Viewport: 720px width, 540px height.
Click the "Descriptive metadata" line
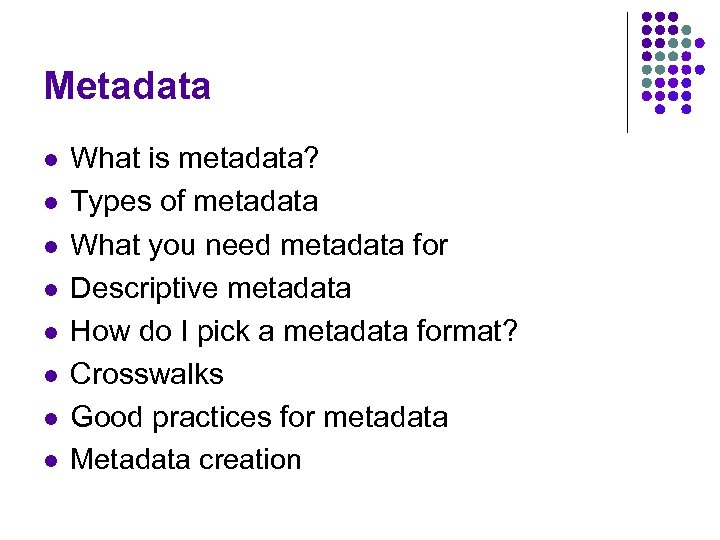click(211, 288)
